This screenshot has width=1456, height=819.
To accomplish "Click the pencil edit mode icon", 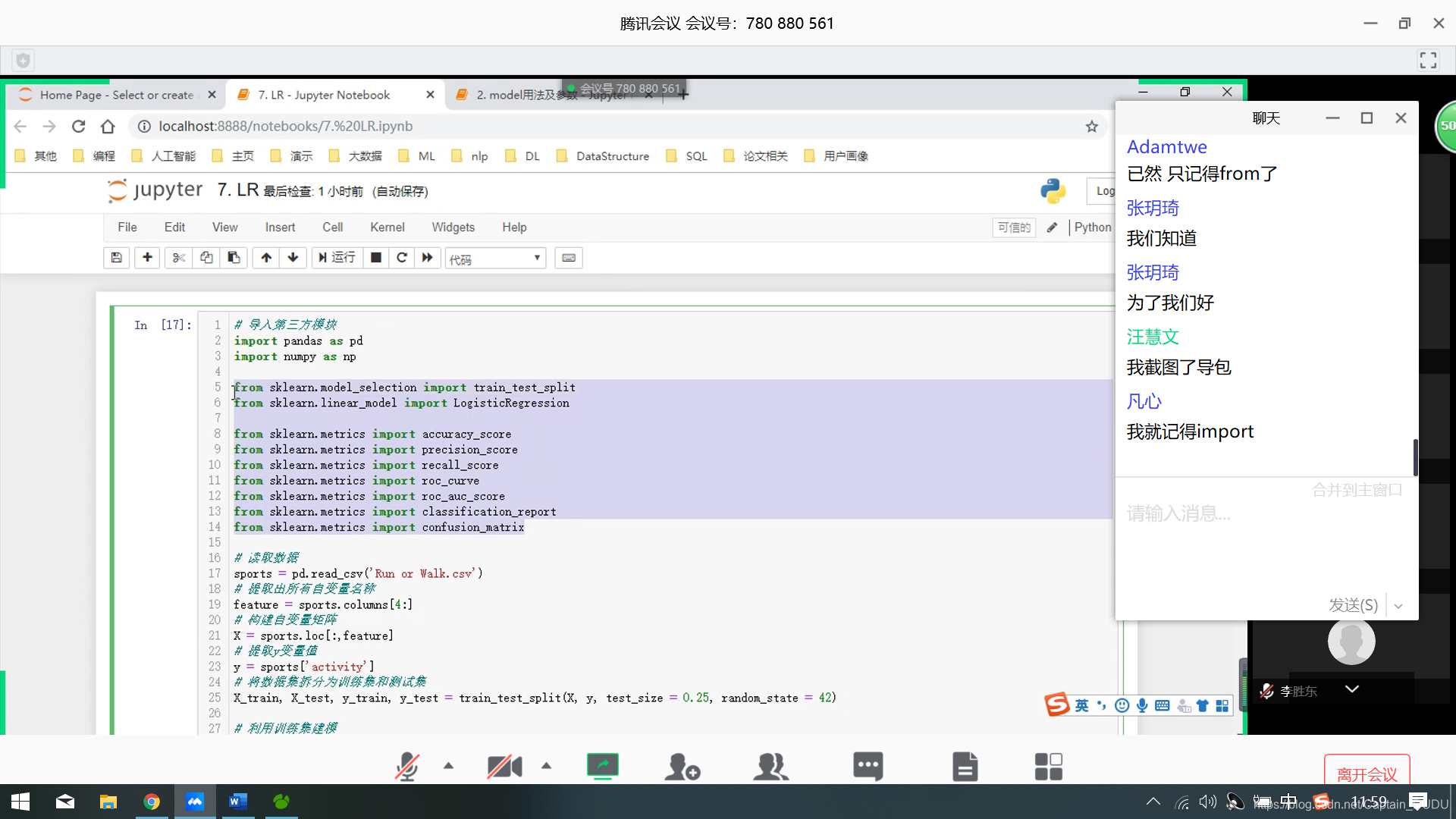I will tap(1052, 227).
